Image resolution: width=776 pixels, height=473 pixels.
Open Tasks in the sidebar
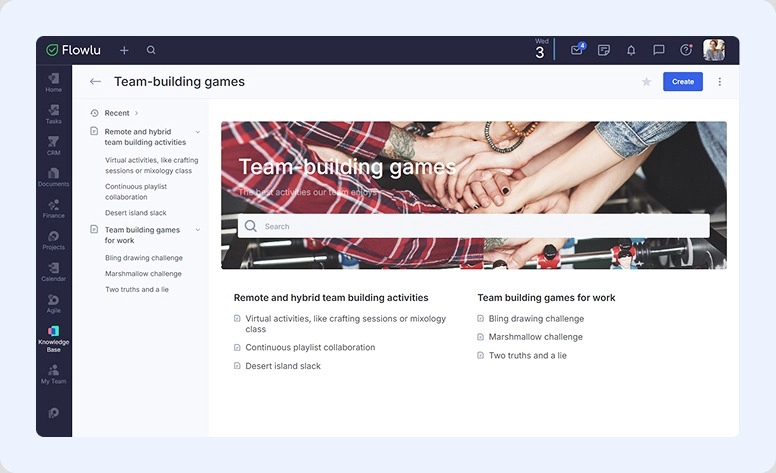point(53,114)
